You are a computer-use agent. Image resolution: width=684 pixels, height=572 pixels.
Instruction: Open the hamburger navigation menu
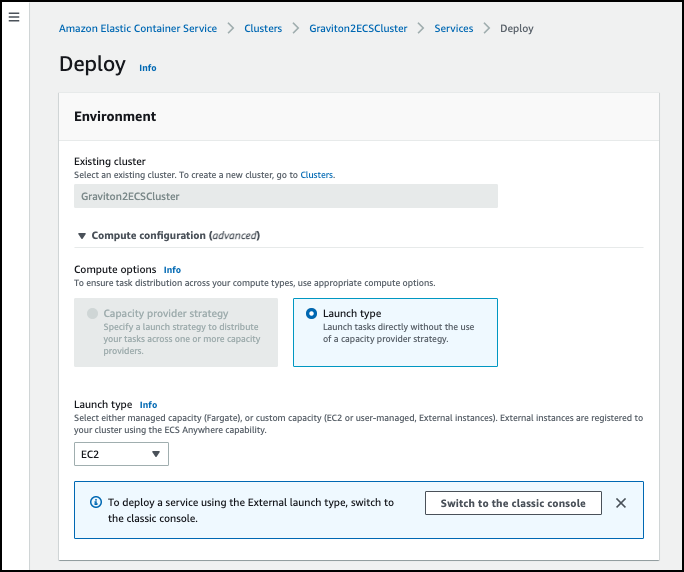(14, 17)
